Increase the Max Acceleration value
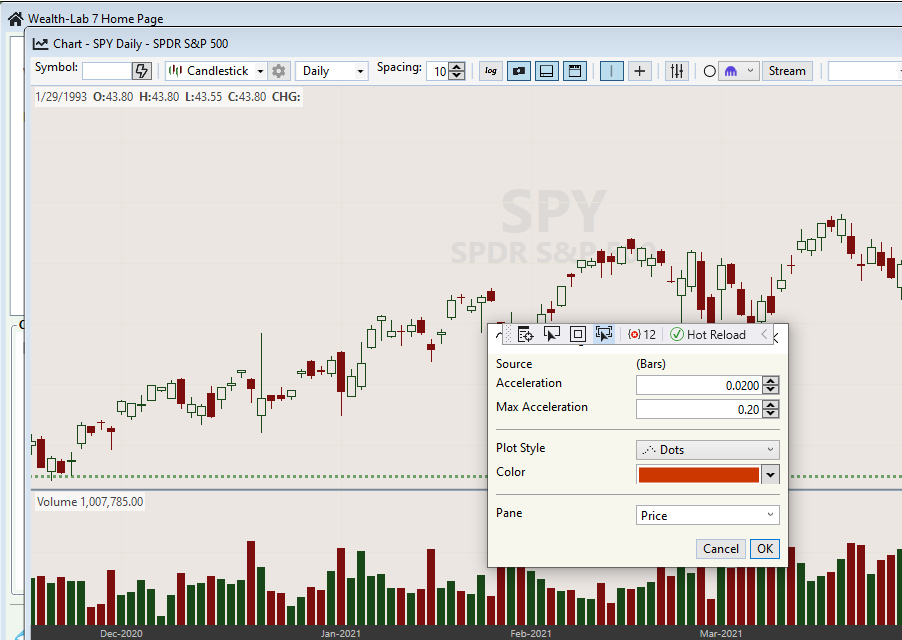 771,405
